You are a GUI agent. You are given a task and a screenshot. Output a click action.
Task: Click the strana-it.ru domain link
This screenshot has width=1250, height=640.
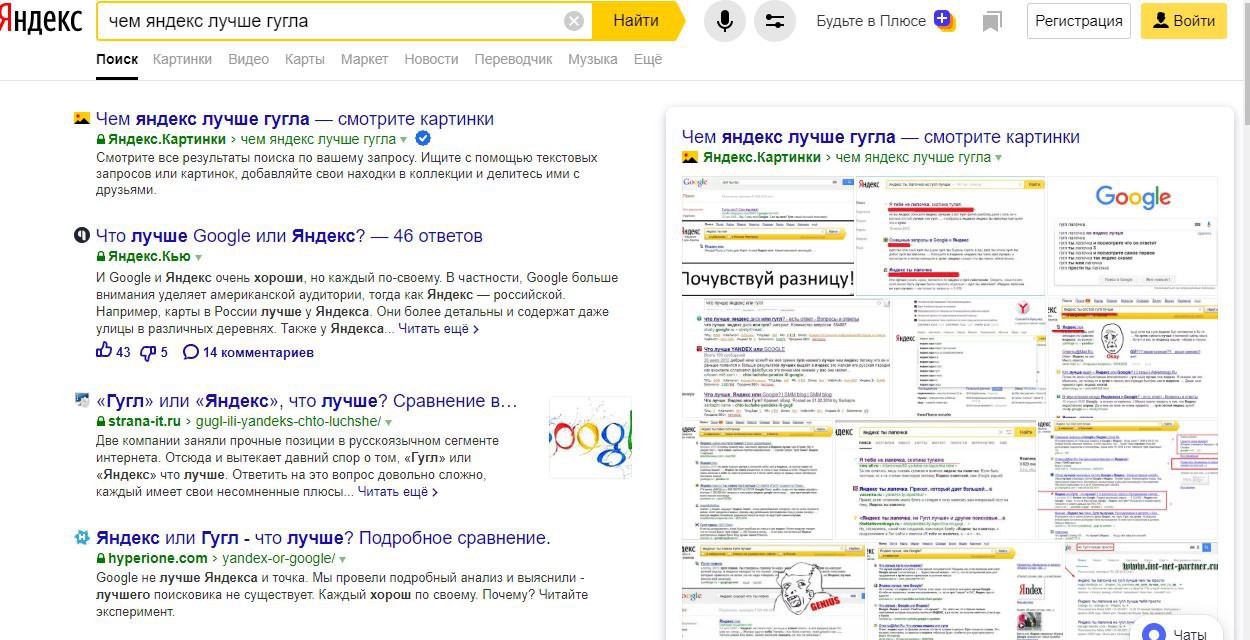tap(144, 422)
